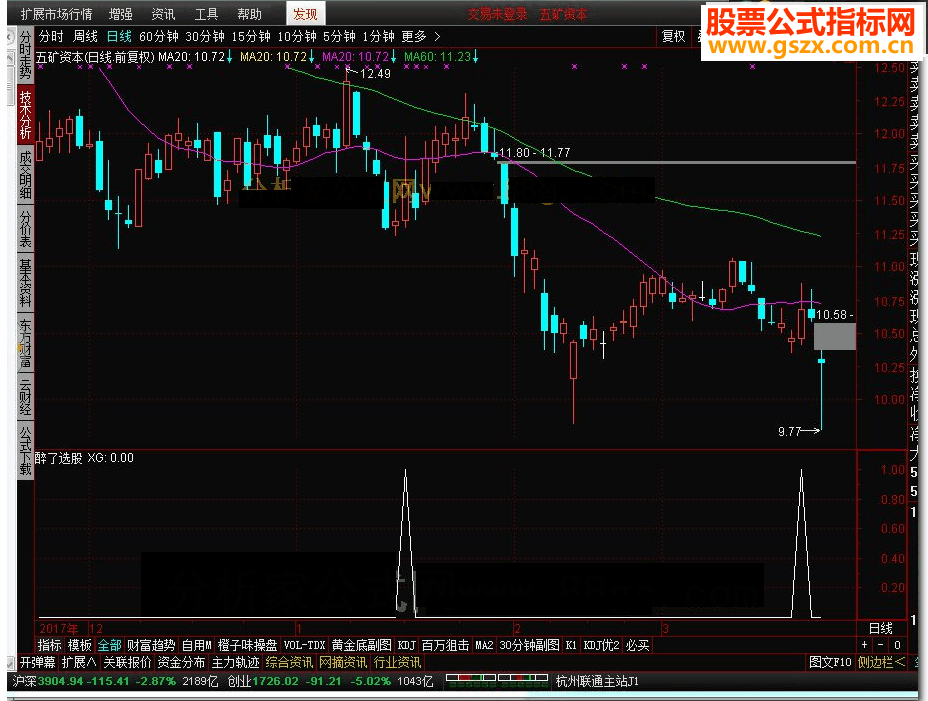Click the arrow after magenta MA20: 10.72

pos(393,57)
